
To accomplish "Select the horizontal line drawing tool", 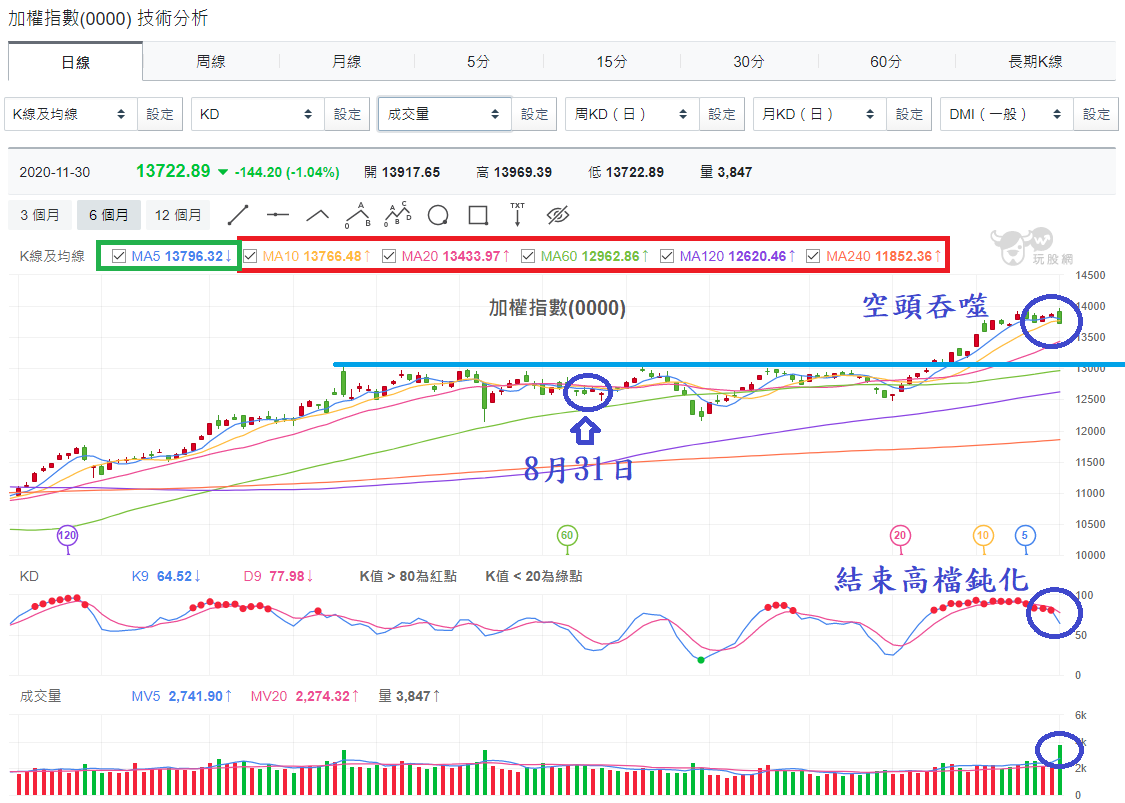I will point(277,215).
